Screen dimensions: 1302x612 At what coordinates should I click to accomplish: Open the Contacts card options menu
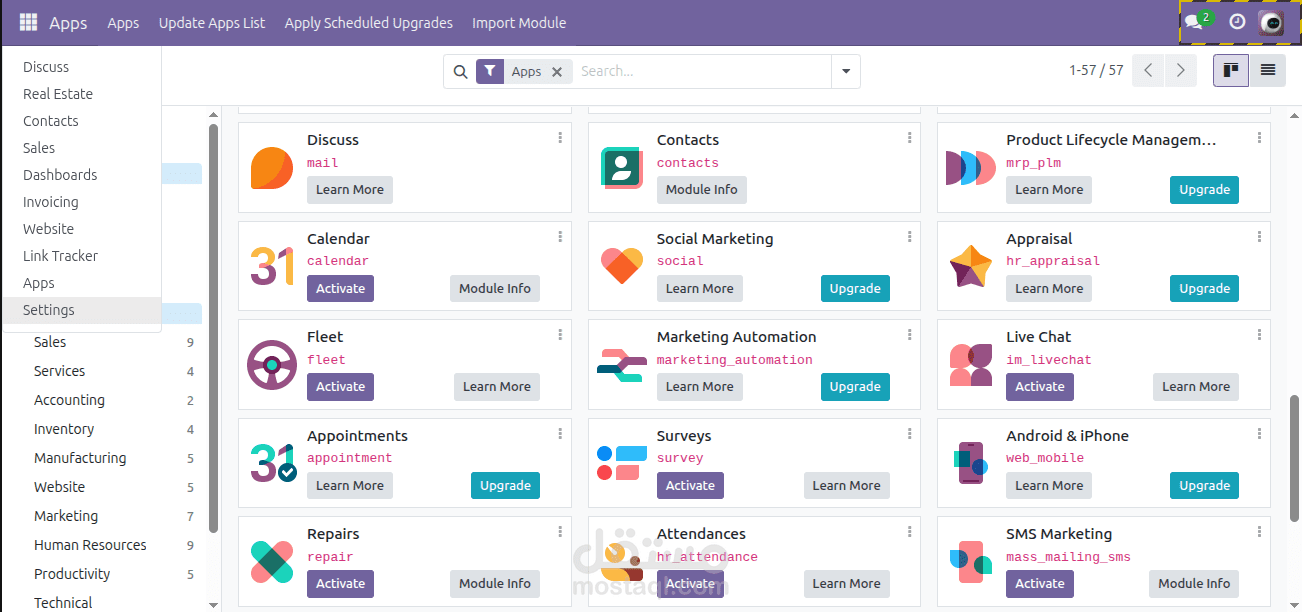(909, 138)
